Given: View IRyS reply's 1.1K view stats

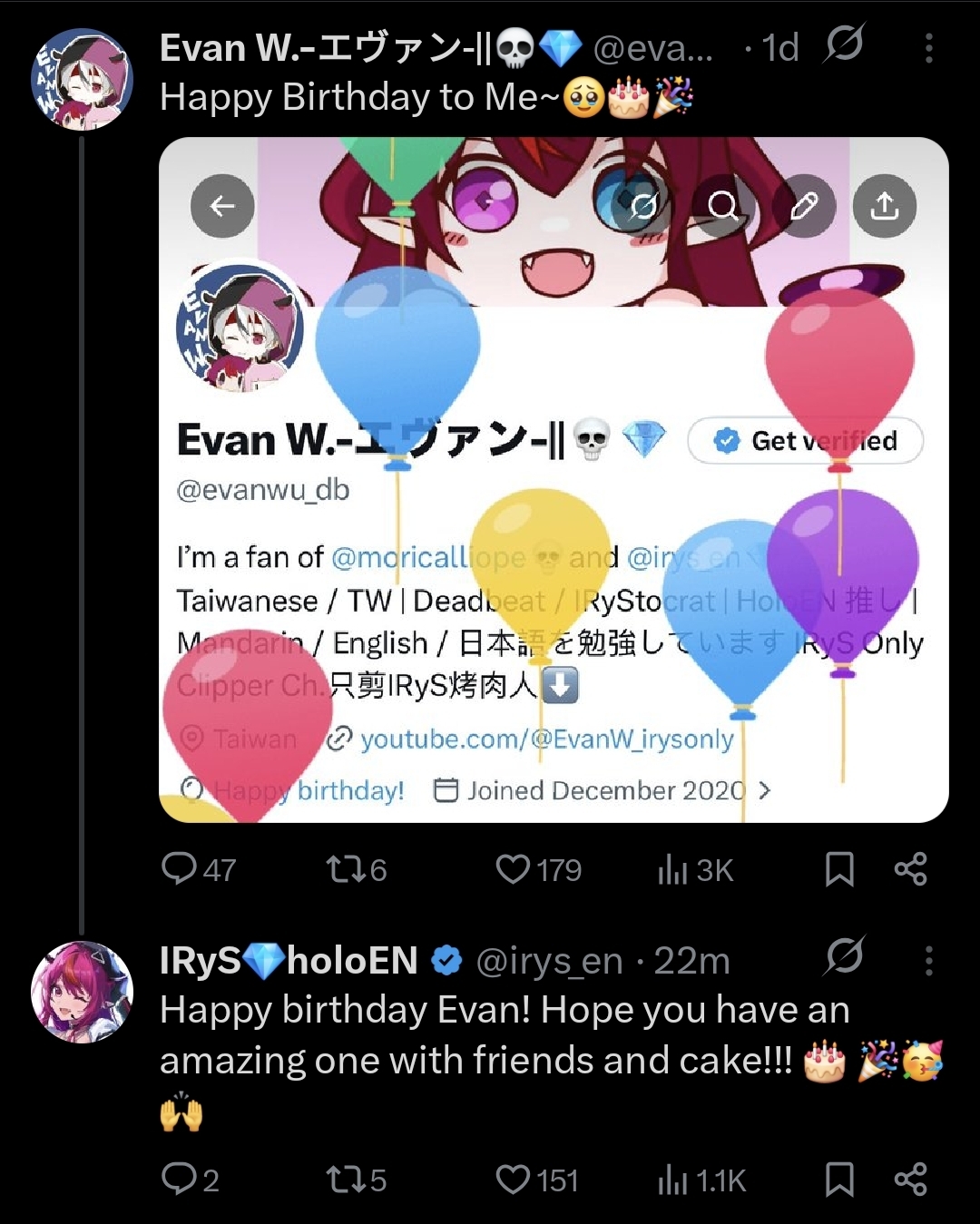Looking at the screenshot, I should click(701, 1180).
